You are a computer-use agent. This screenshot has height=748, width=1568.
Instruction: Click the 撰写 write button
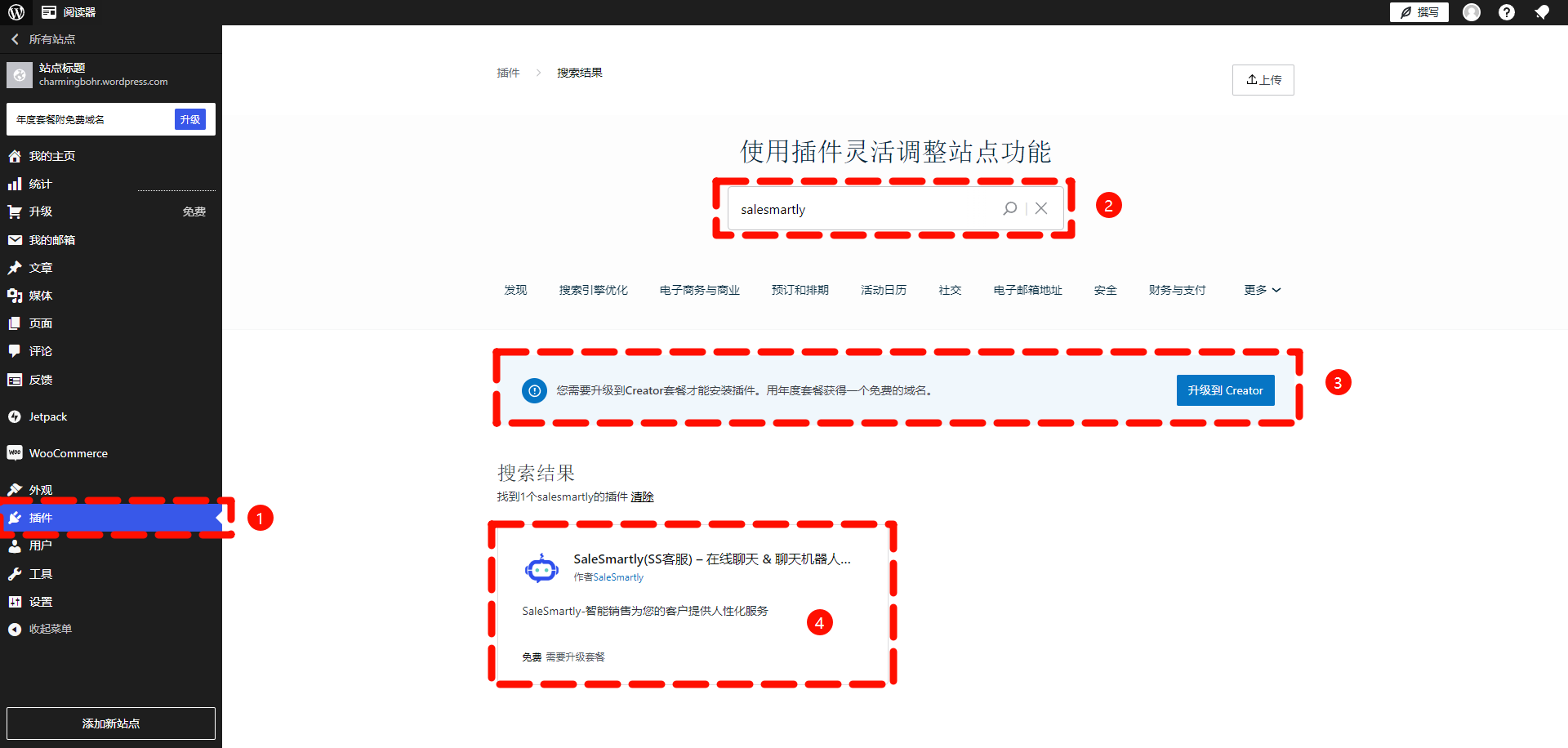[1419, 12]
